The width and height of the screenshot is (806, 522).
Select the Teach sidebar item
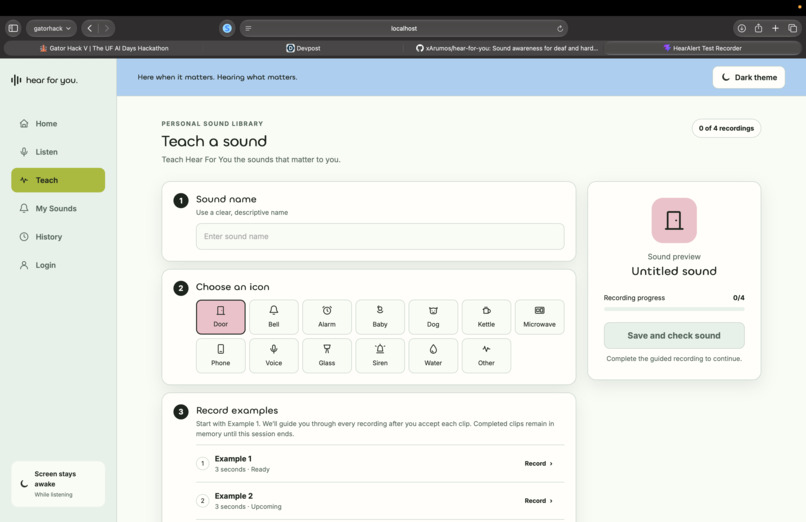tap(58, 180)
